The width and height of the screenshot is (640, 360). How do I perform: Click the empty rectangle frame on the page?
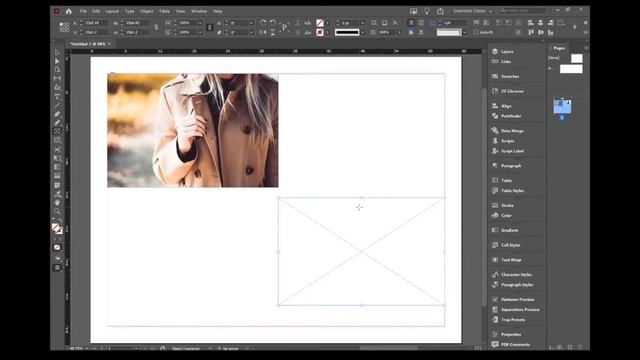click(361, 251)
